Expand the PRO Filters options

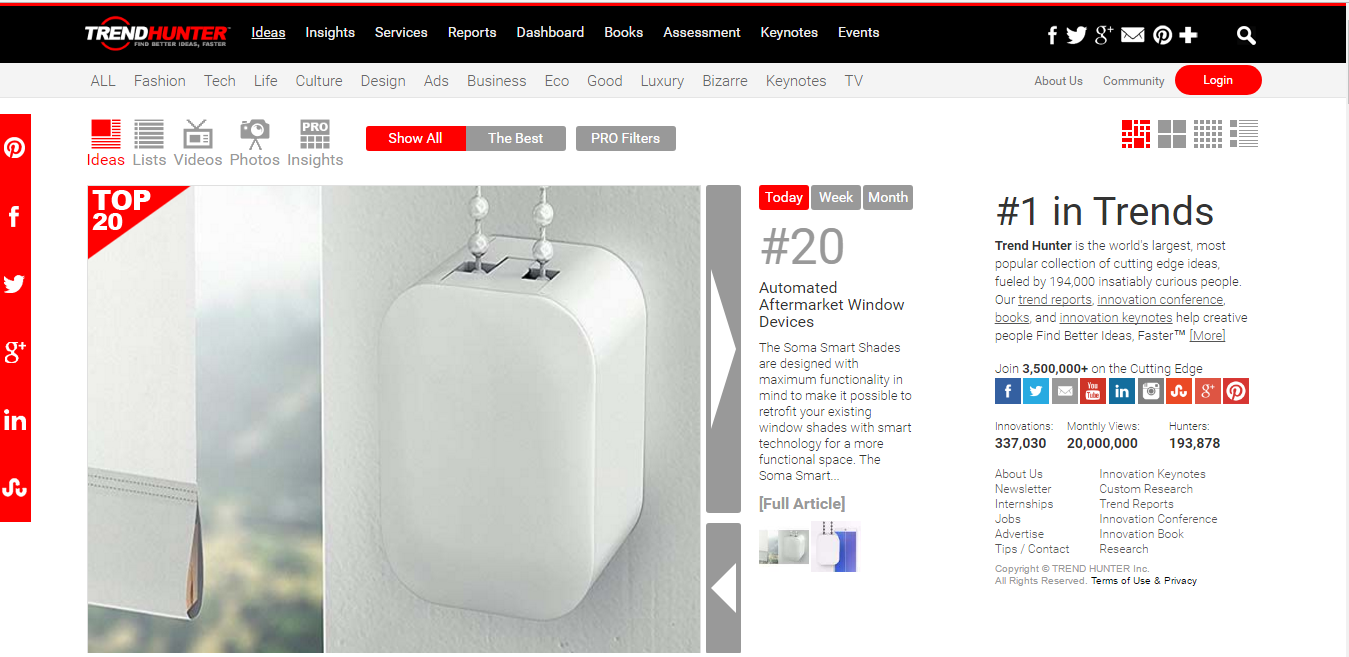(x=626, y=138)
